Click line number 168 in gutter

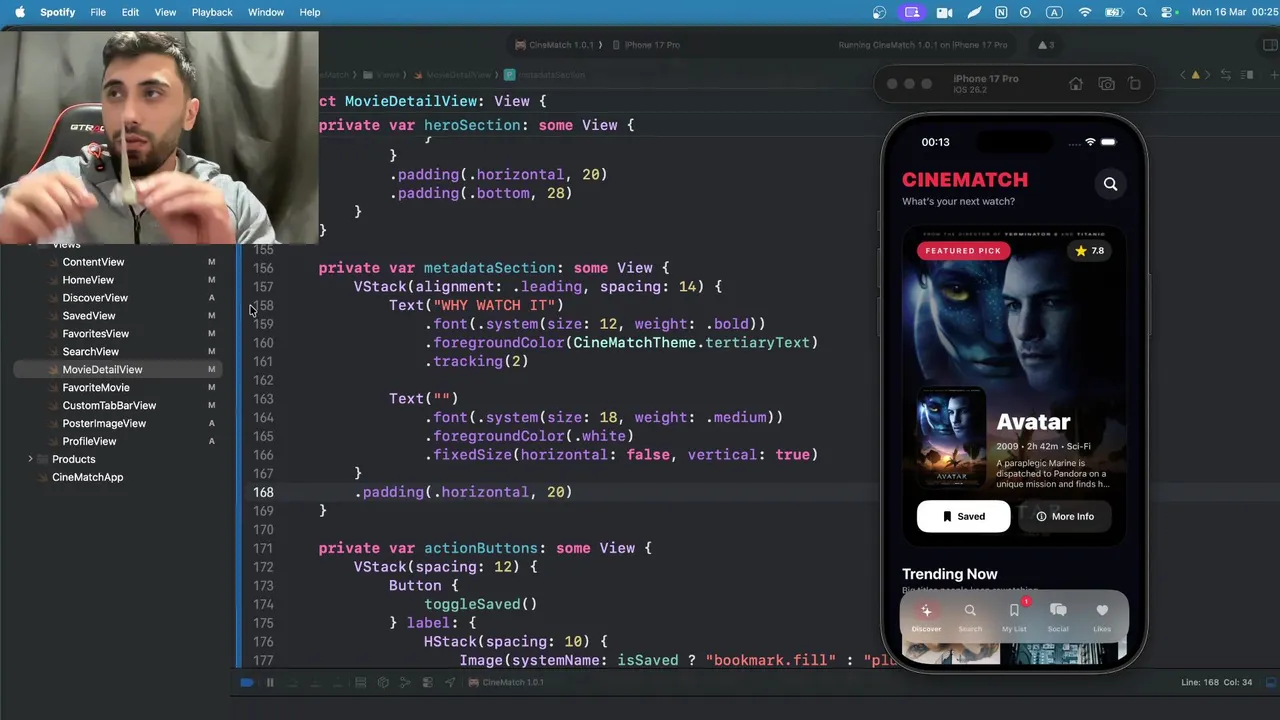click(263, 492)
